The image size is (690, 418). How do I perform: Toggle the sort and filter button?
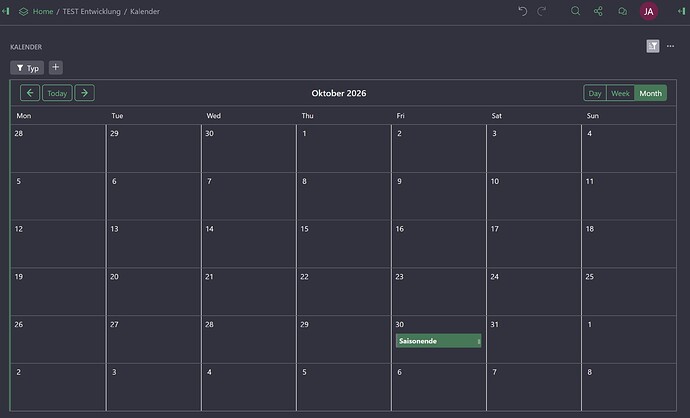click(653, 46)
